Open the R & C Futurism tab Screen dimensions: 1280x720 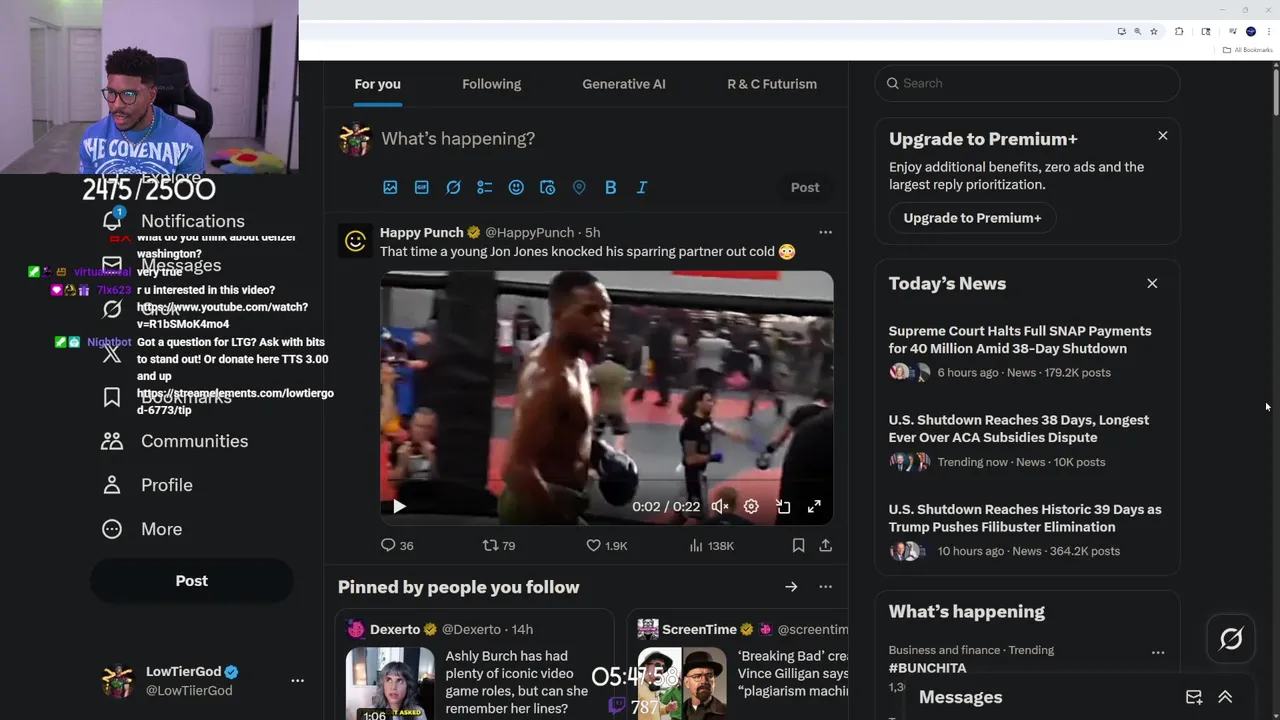pos(772,84)
